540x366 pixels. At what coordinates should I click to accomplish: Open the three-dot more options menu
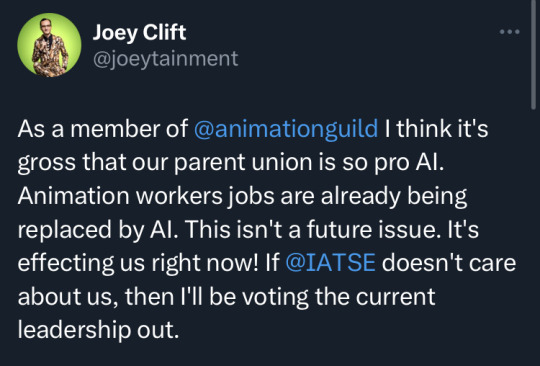click(x=509, y=32)
